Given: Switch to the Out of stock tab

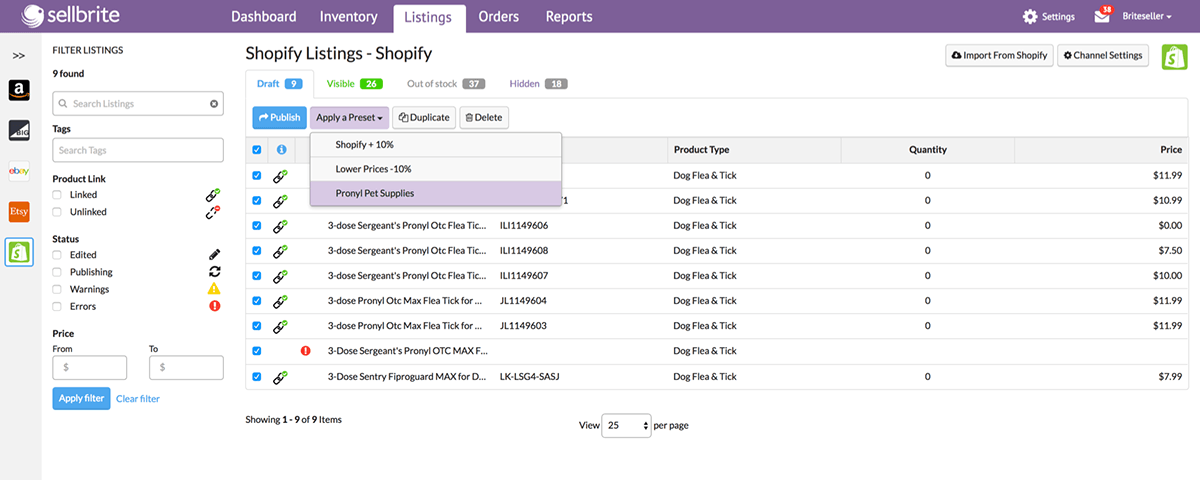Looking at the screenshot, I should pos(446,84).
